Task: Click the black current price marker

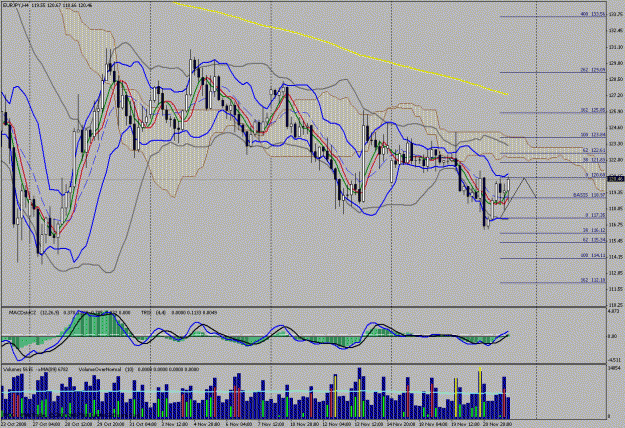Action: (616, 179)
